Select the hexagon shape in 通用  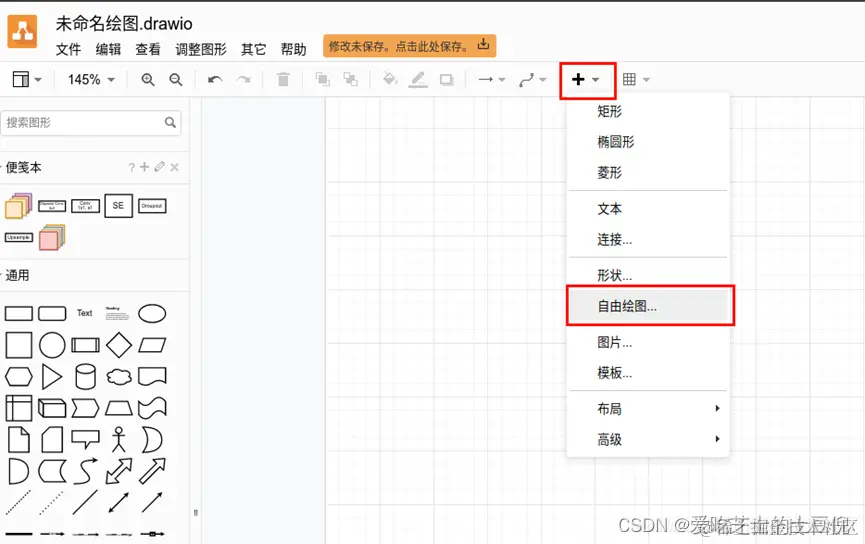pyautogui.click(x=19, y=377)
